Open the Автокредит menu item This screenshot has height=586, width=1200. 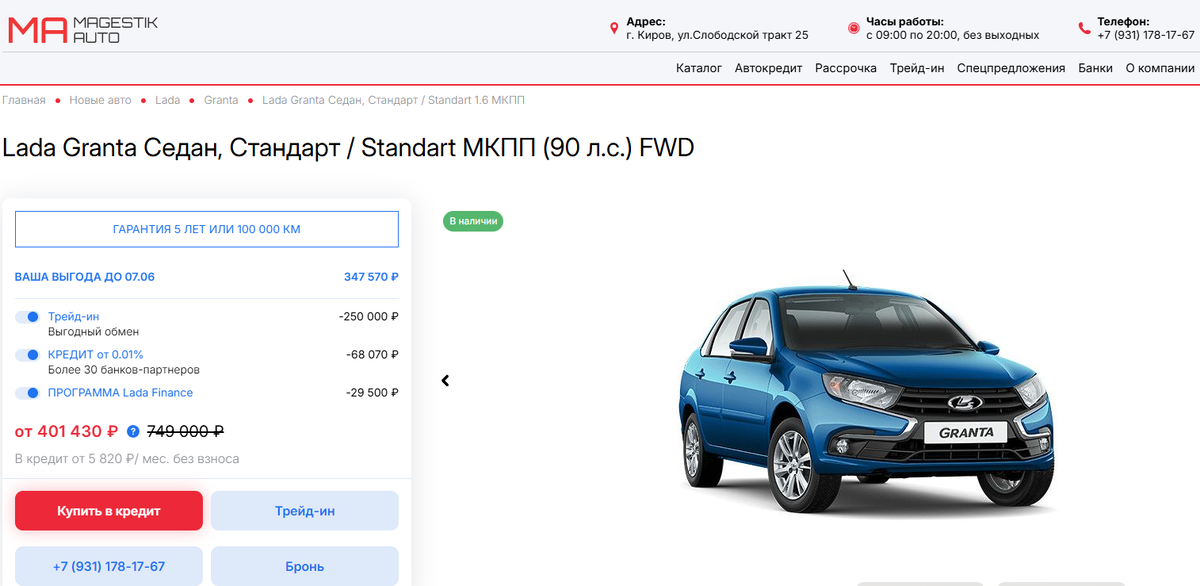point(768,68)
